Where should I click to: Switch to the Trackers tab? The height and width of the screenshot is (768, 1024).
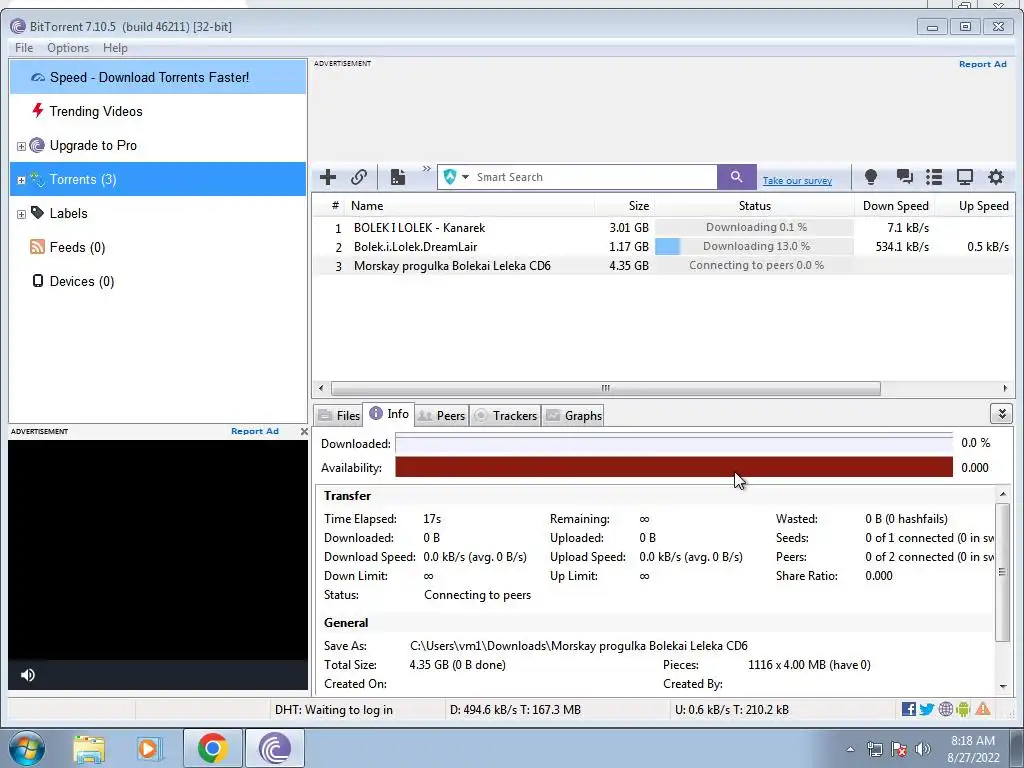click(x=505, y=415)
